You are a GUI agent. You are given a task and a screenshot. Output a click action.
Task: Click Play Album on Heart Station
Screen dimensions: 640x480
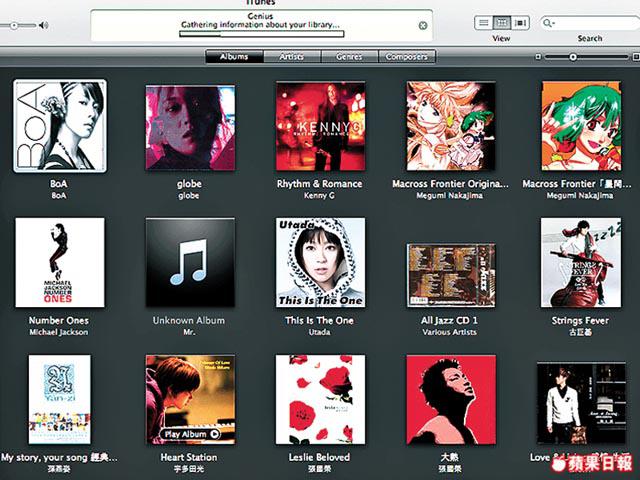190,434
